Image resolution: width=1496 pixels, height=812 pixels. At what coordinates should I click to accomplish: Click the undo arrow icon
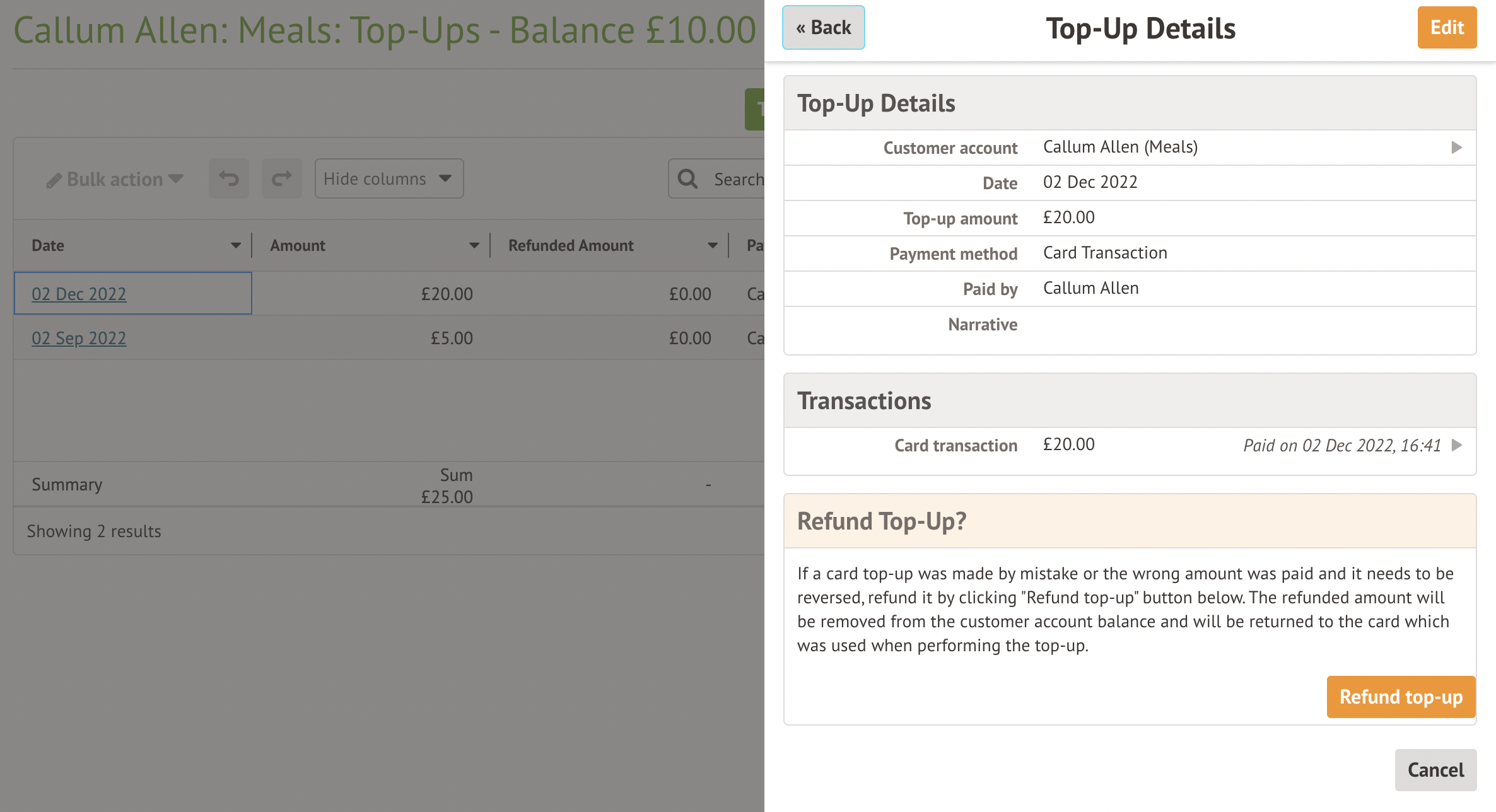229,179
